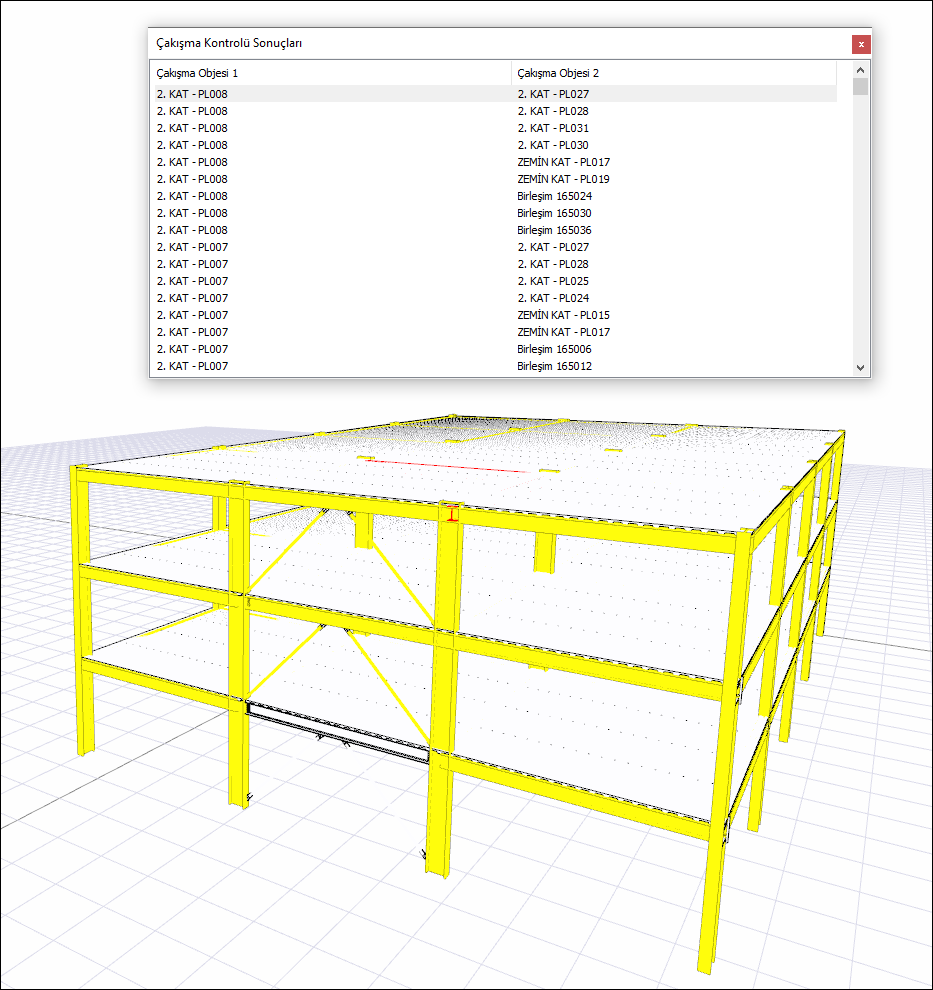Click the red I-section marker atop the column
933x990 pixels.
[x=452, y=513]
